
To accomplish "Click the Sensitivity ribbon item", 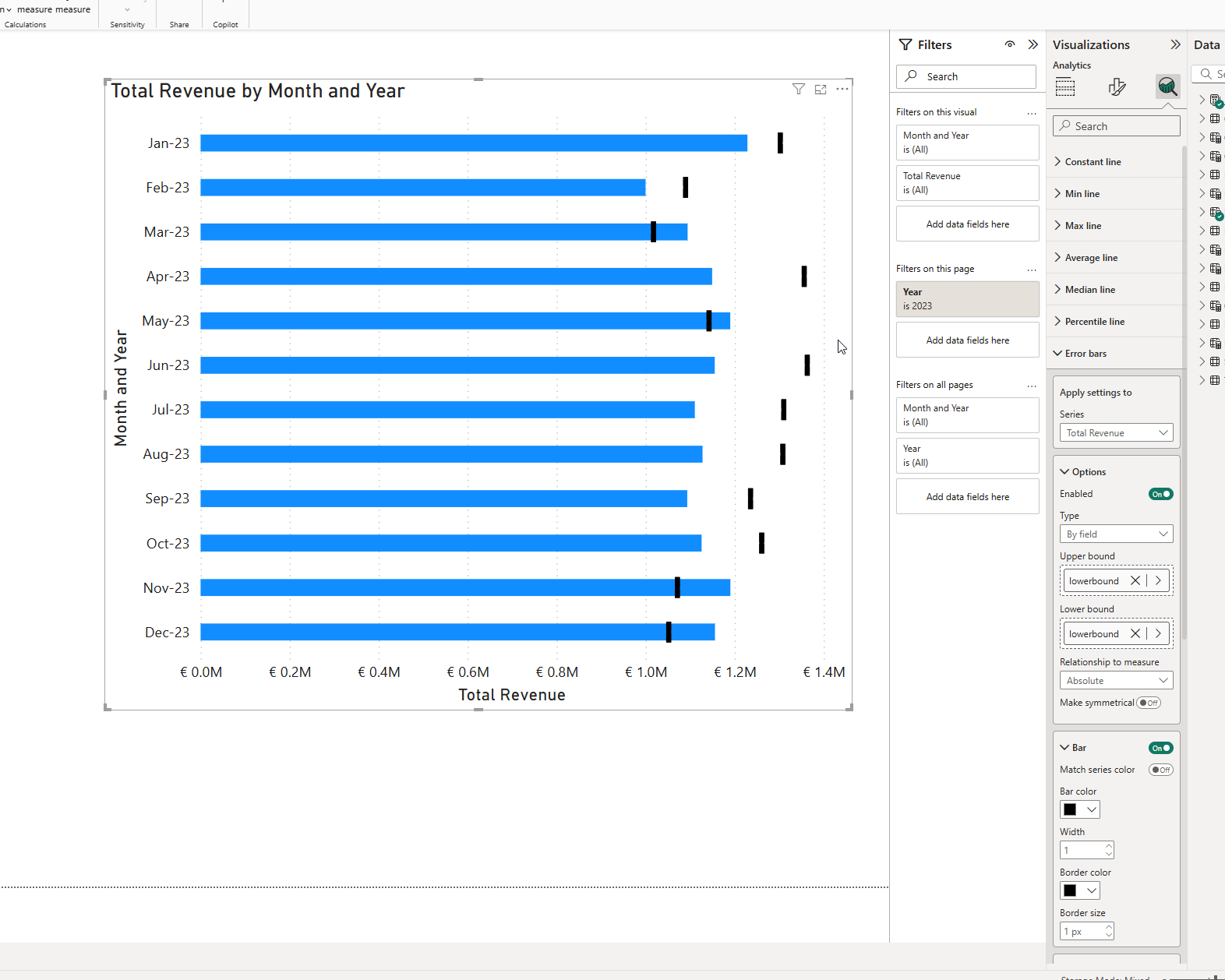I will pos(127,24).
